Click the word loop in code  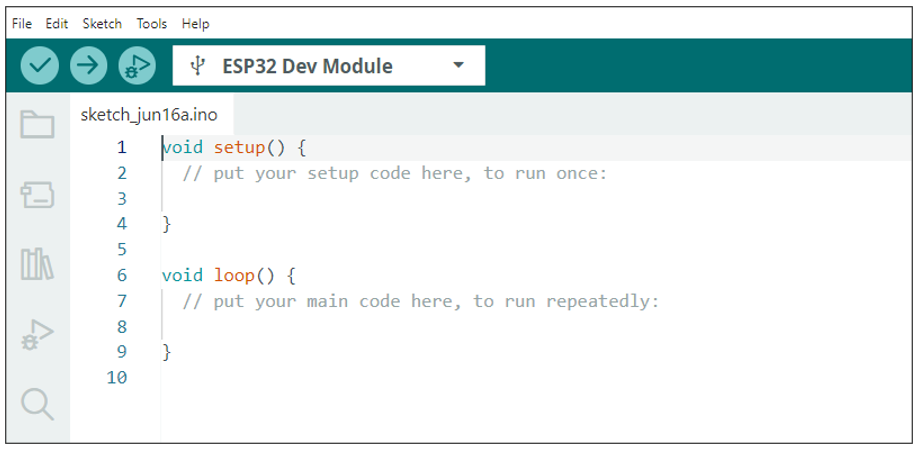pyautogui.click(x=234, y=275)
